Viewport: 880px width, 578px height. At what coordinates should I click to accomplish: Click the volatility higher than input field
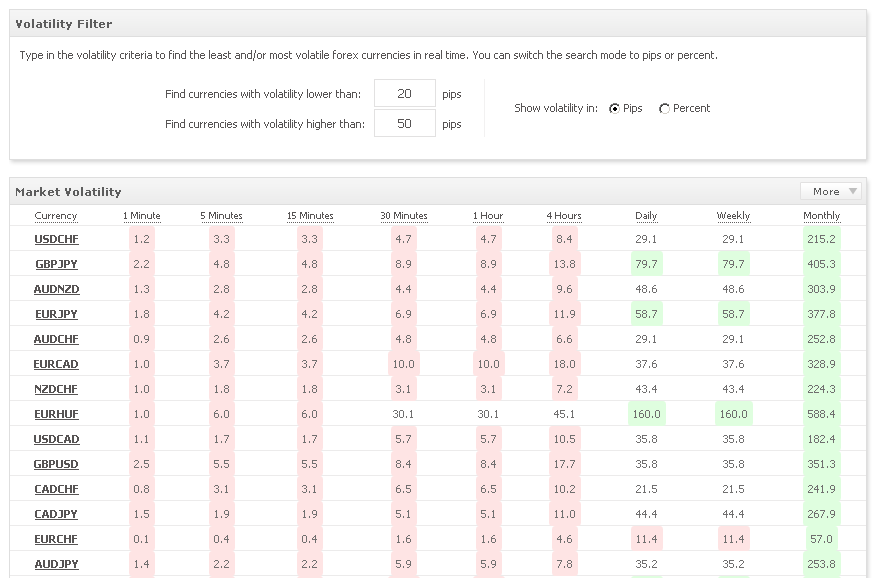(x=405, y=123)
